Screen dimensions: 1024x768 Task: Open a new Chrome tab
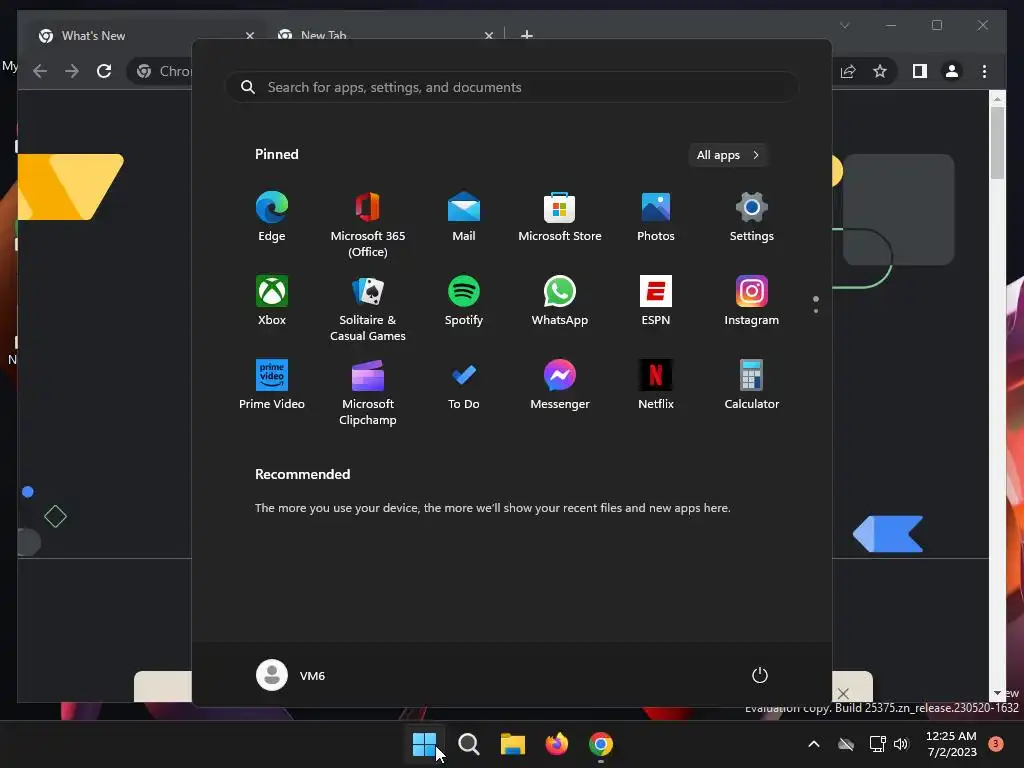(x=527, y=35)
